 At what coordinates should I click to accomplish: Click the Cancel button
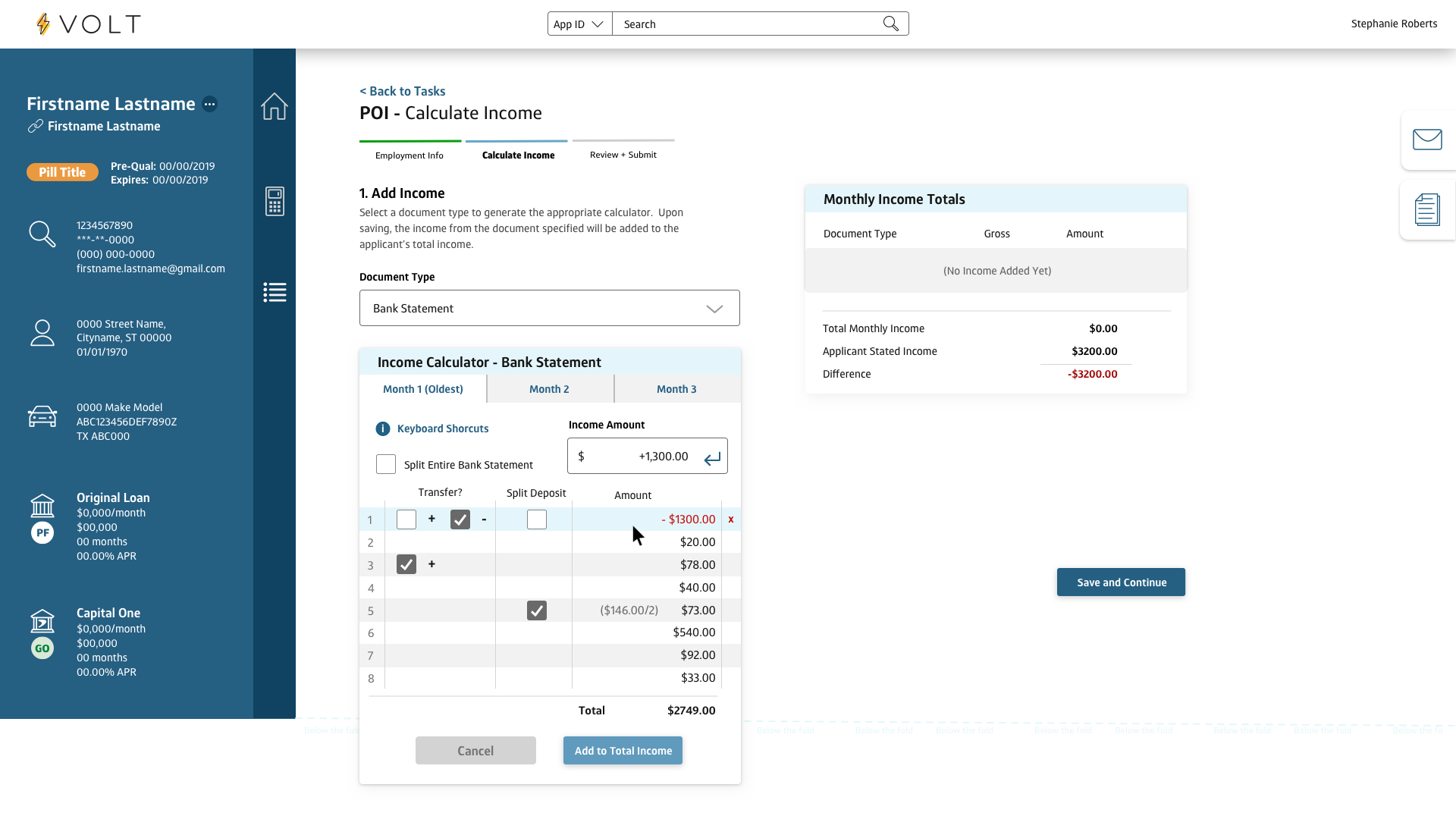click(475, 751)
